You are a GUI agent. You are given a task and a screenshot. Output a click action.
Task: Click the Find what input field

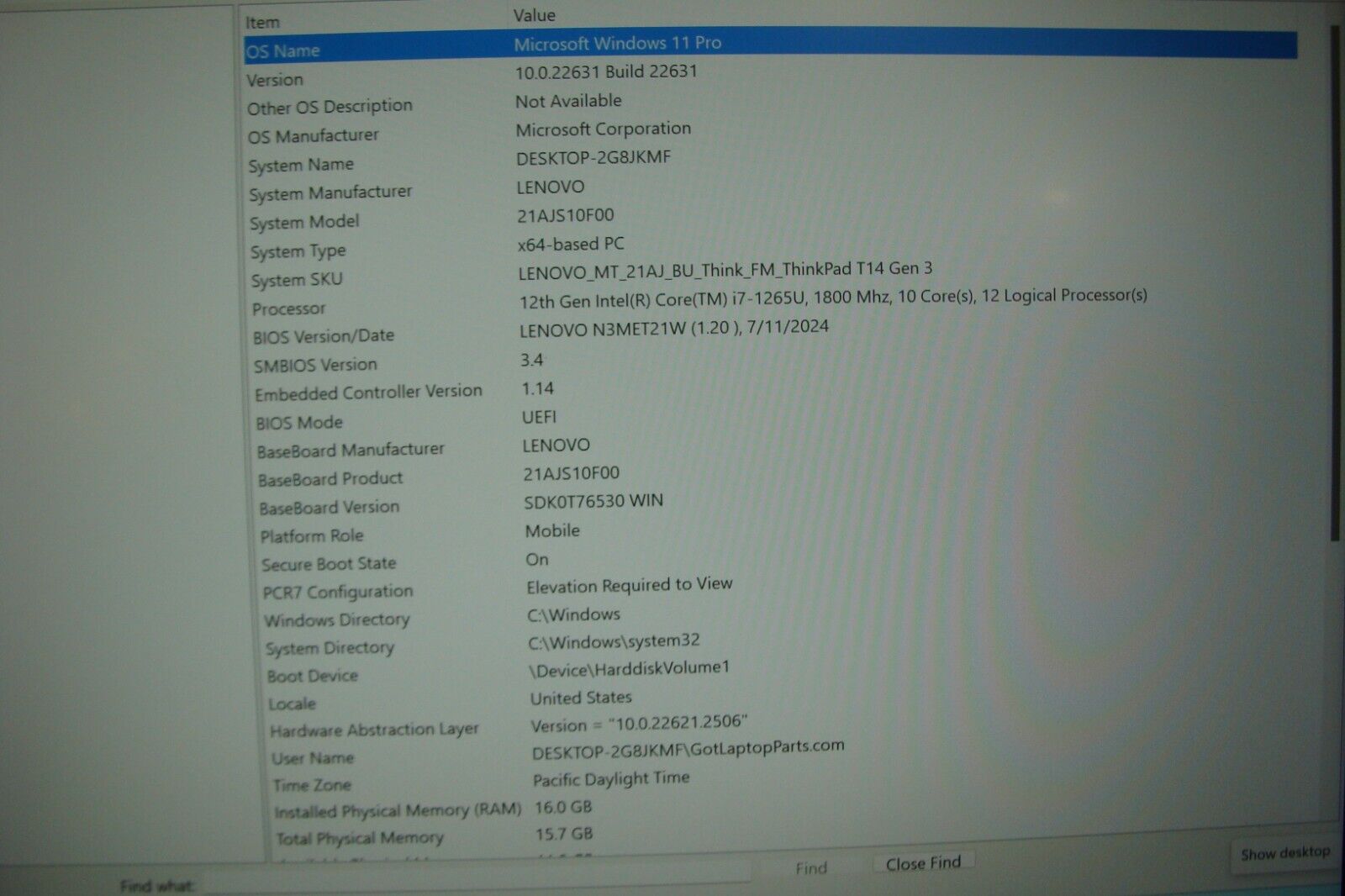(477, 875)
